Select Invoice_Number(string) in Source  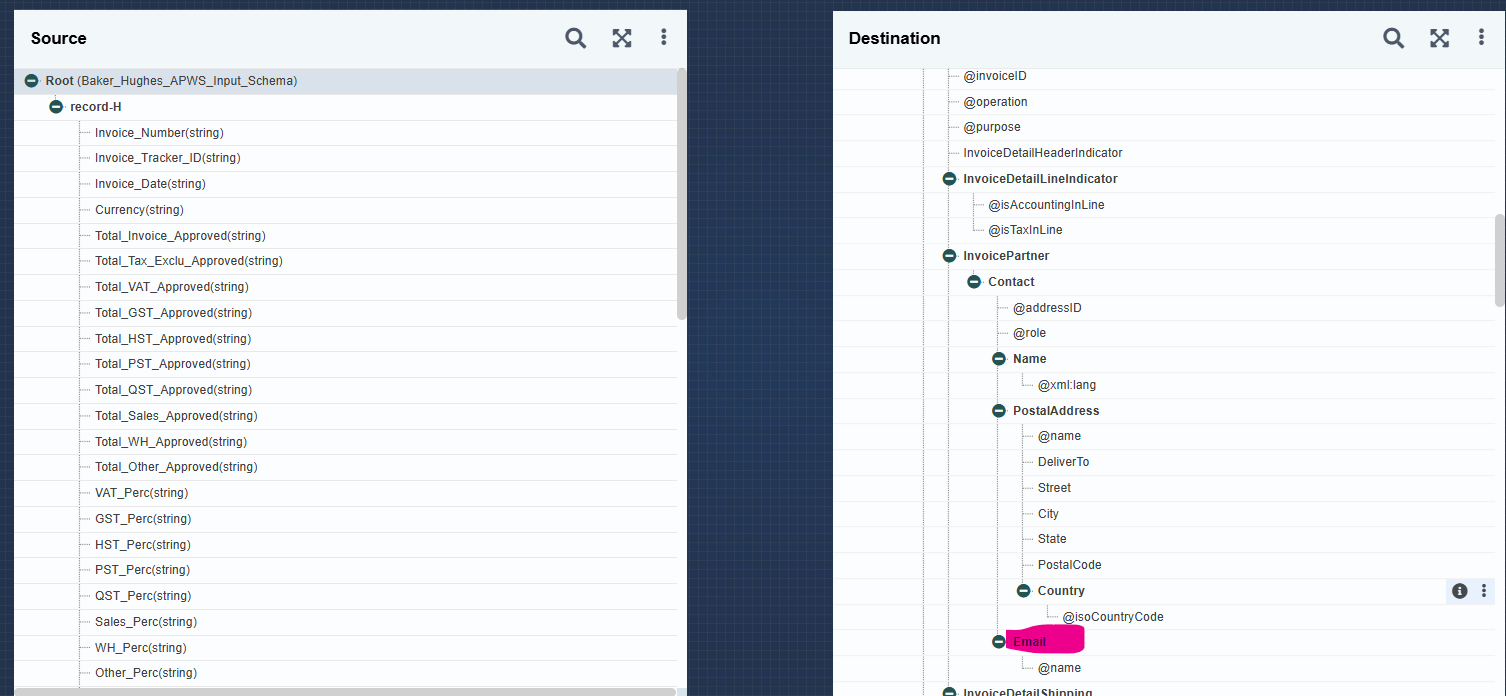point(159,133)
